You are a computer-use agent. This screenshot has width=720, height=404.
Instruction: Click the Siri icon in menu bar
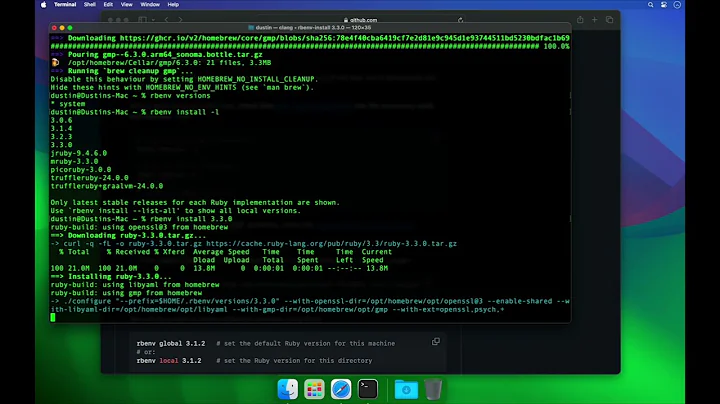677,5
